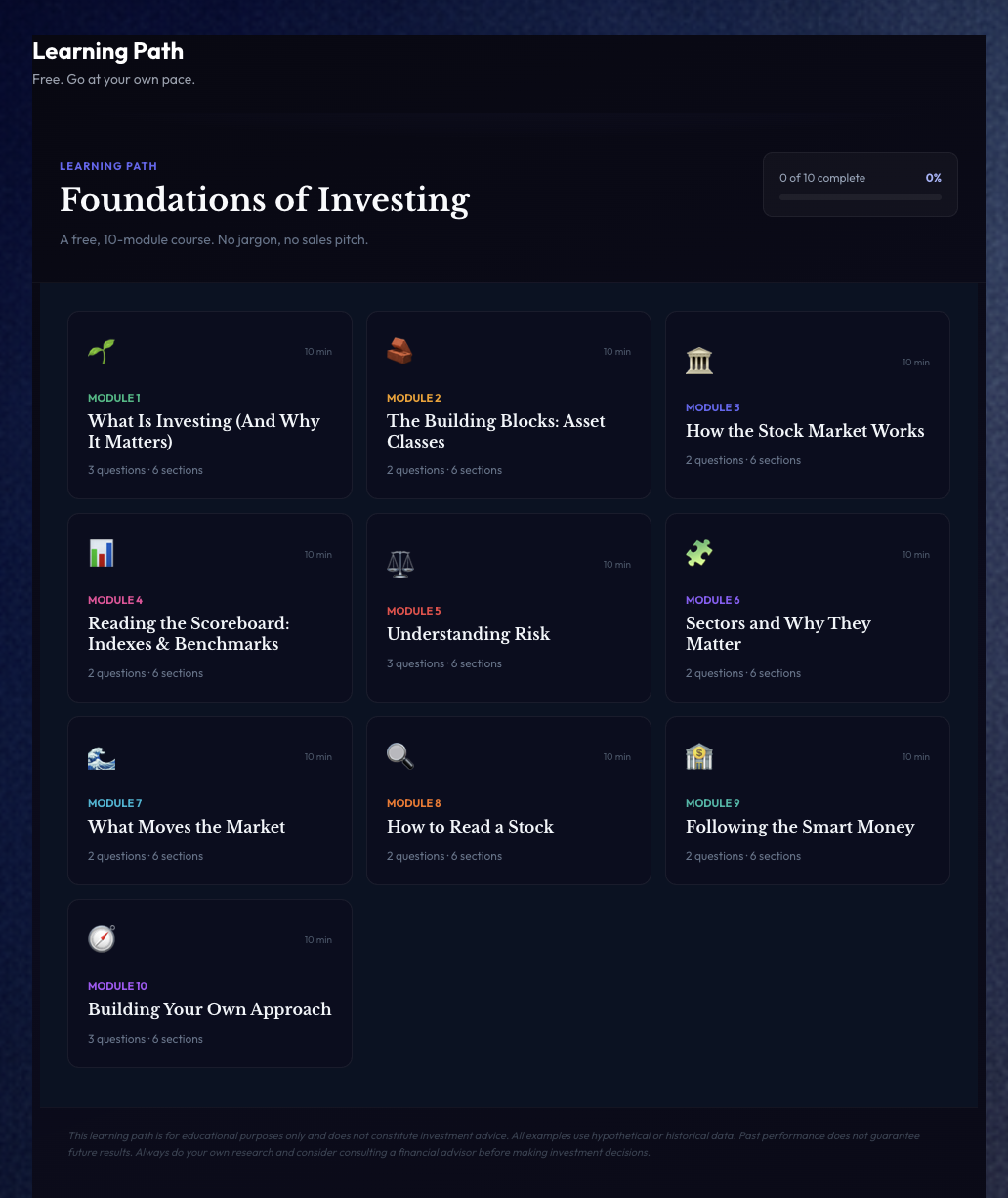Select the bricks icon on Module 2

click(399, 351)
